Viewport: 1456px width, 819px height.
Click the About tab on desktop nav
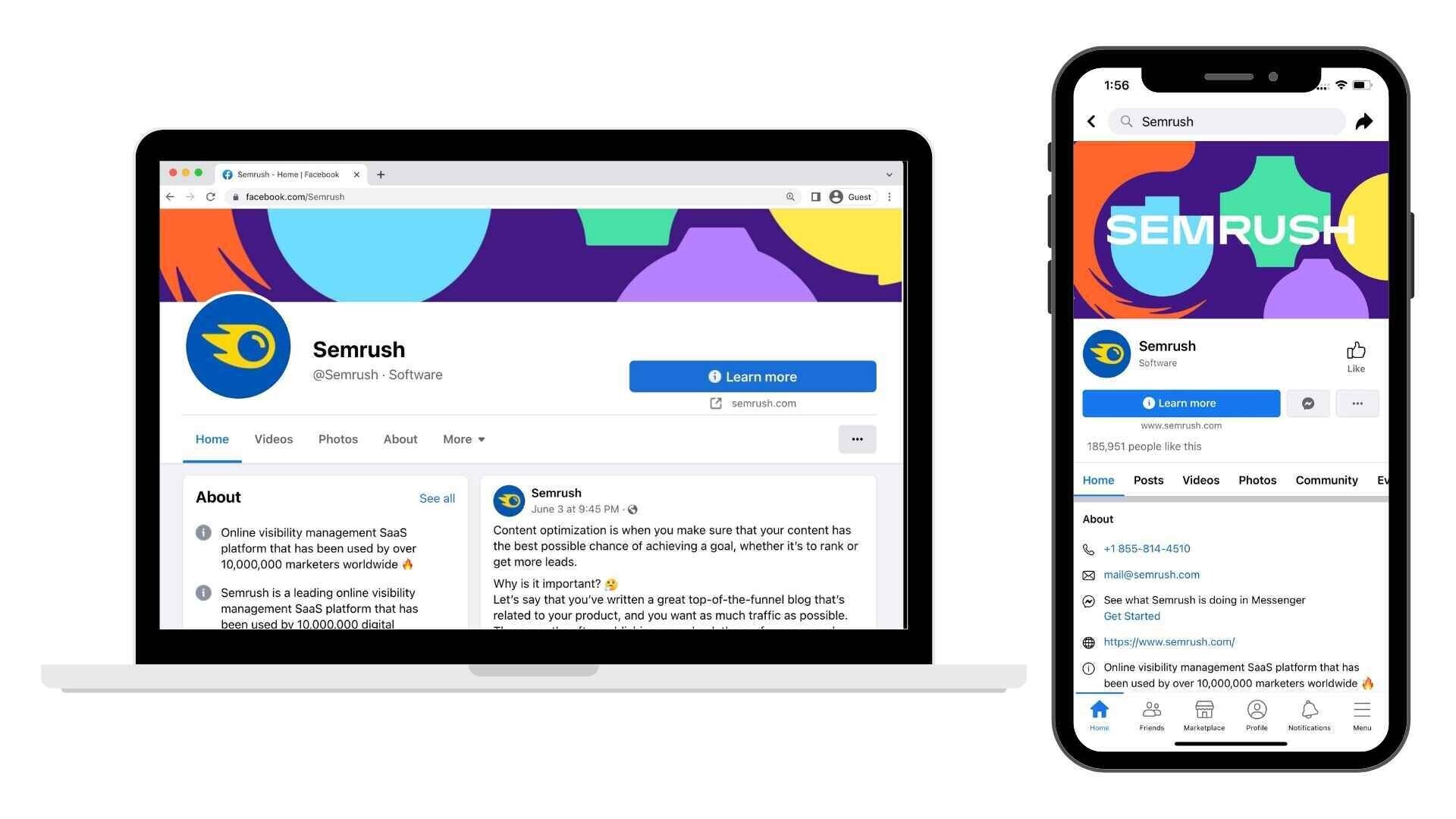400,438
